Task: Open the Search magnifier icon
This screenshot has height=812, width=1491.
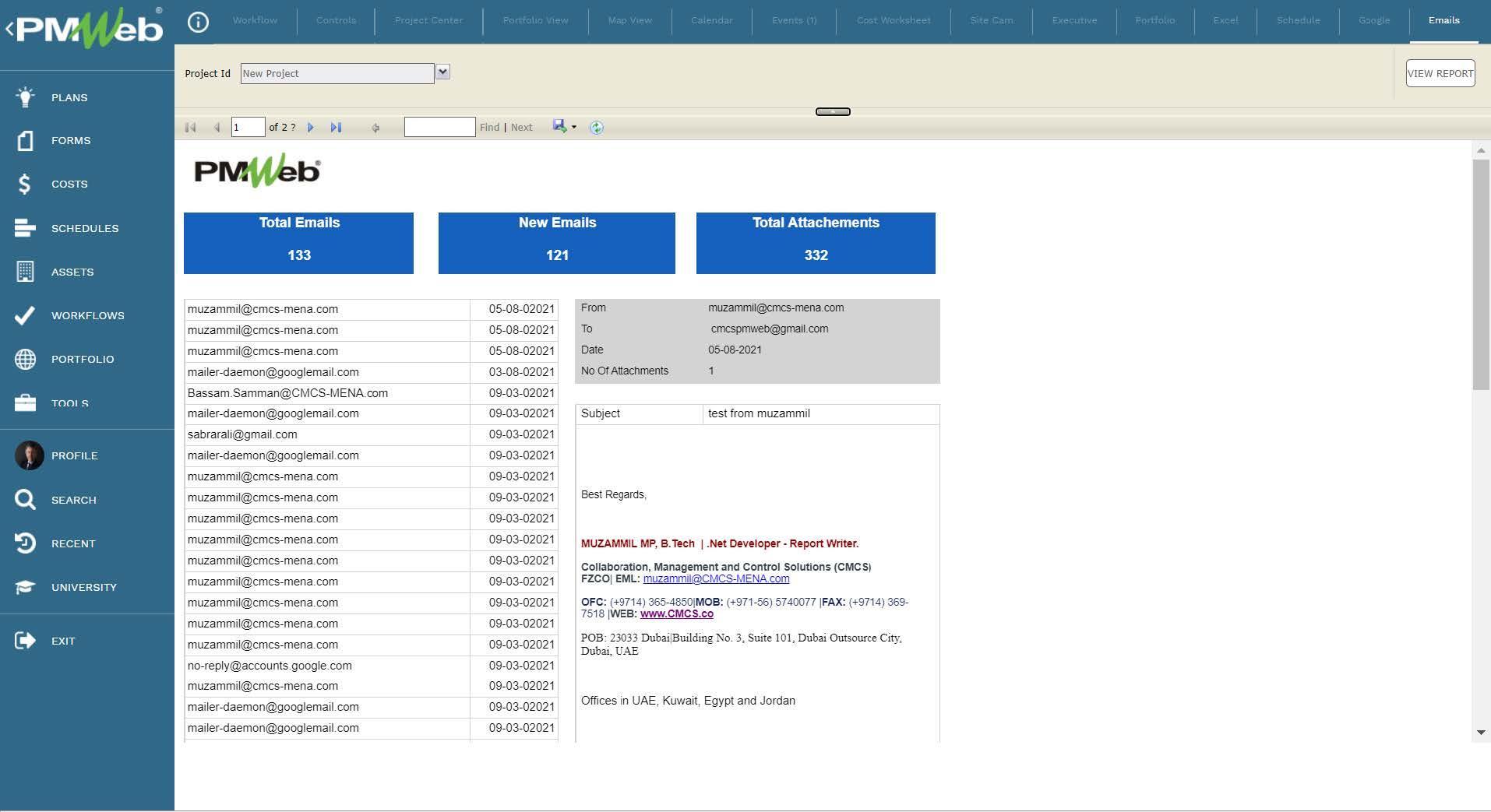Action: [x=25, y=500]
